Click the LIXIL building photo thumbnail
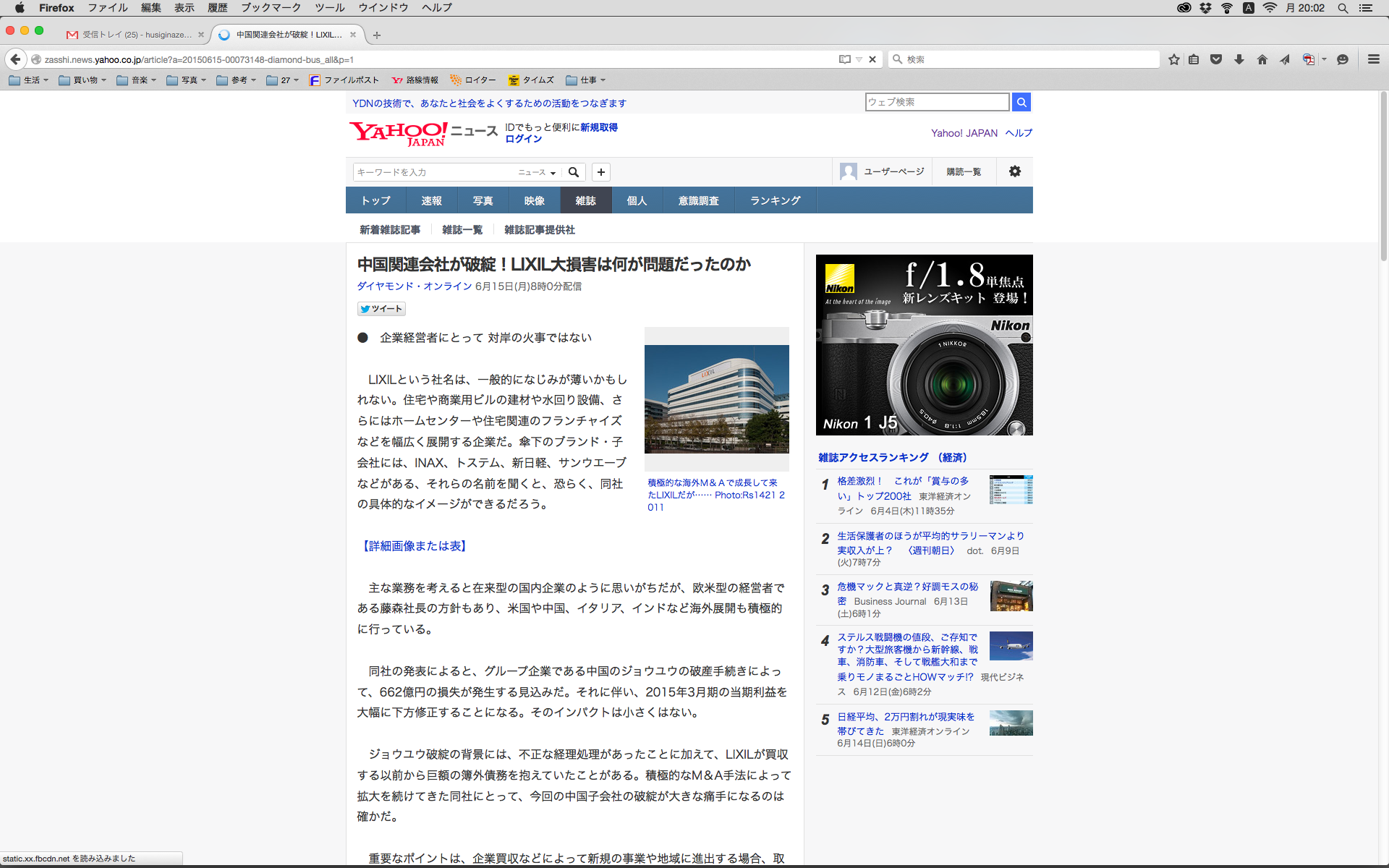Viewport: 1389px width, 868px height. [x=716, y=399]
